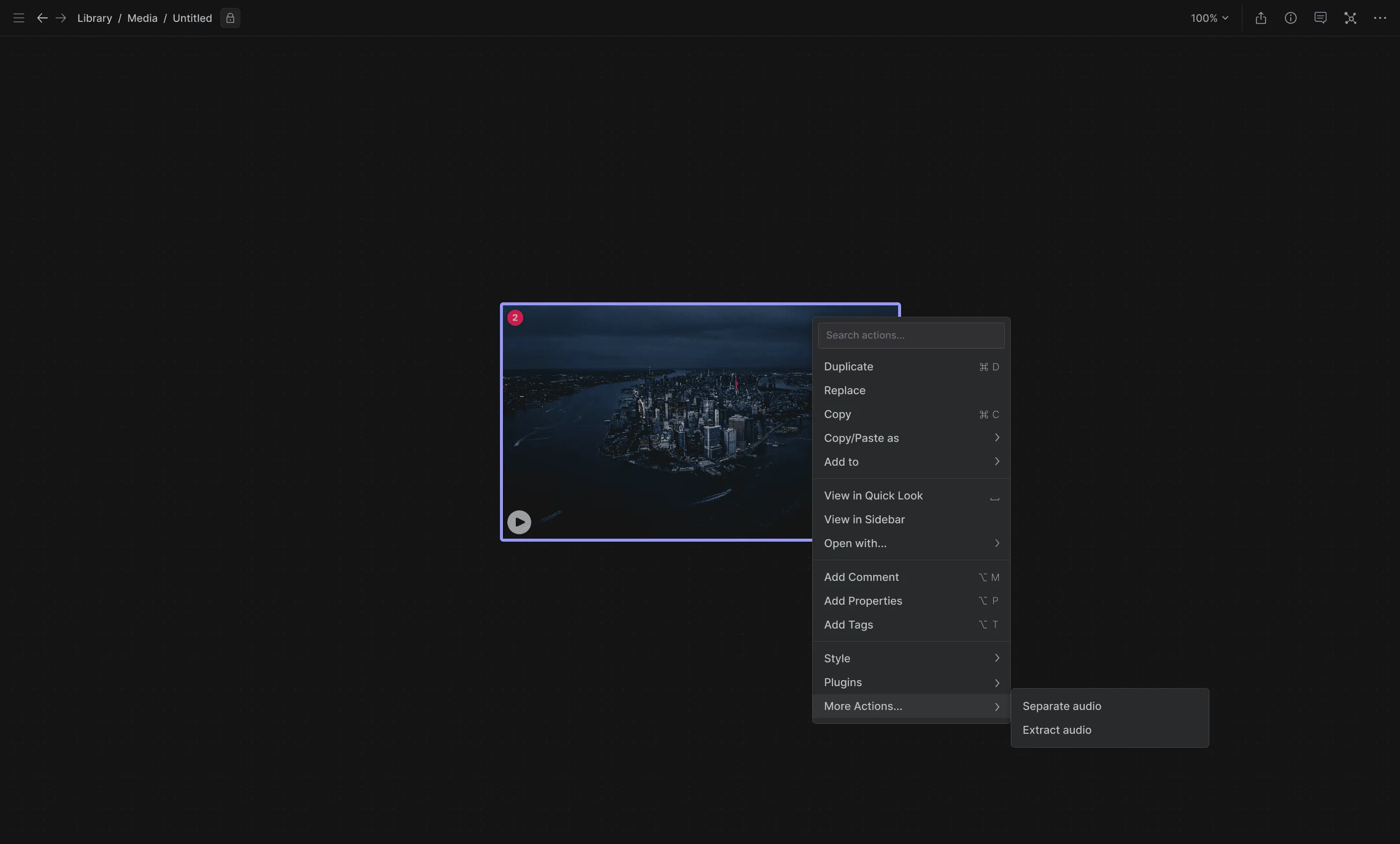1400x844 pixels.
Task: Focus the Search actions field
Action: pyautogui.click(x=911, y=335)
